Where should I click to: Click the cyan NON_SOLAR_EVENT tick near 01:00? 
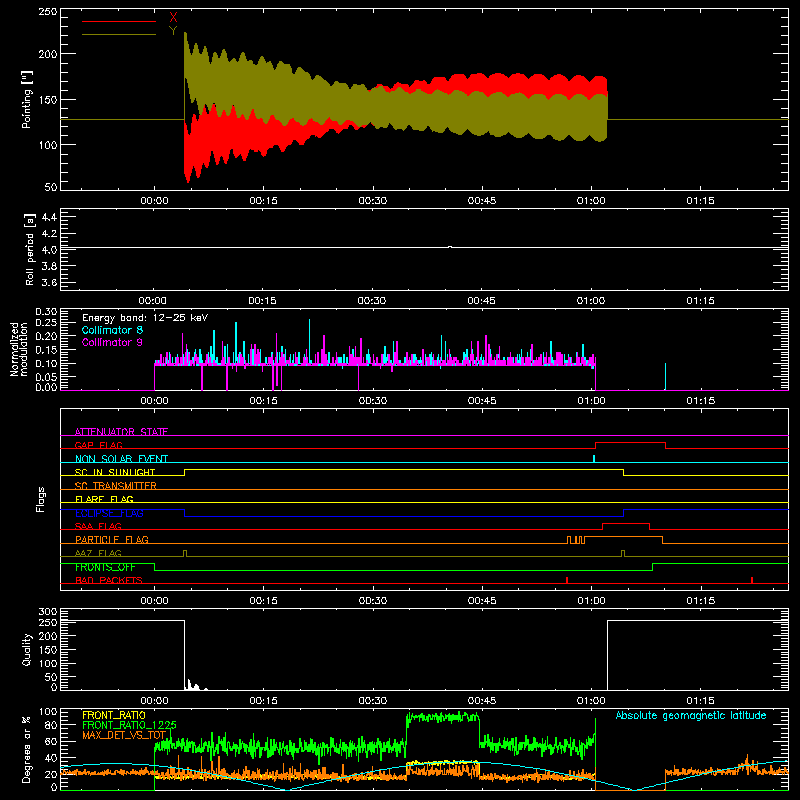(594, 459)
